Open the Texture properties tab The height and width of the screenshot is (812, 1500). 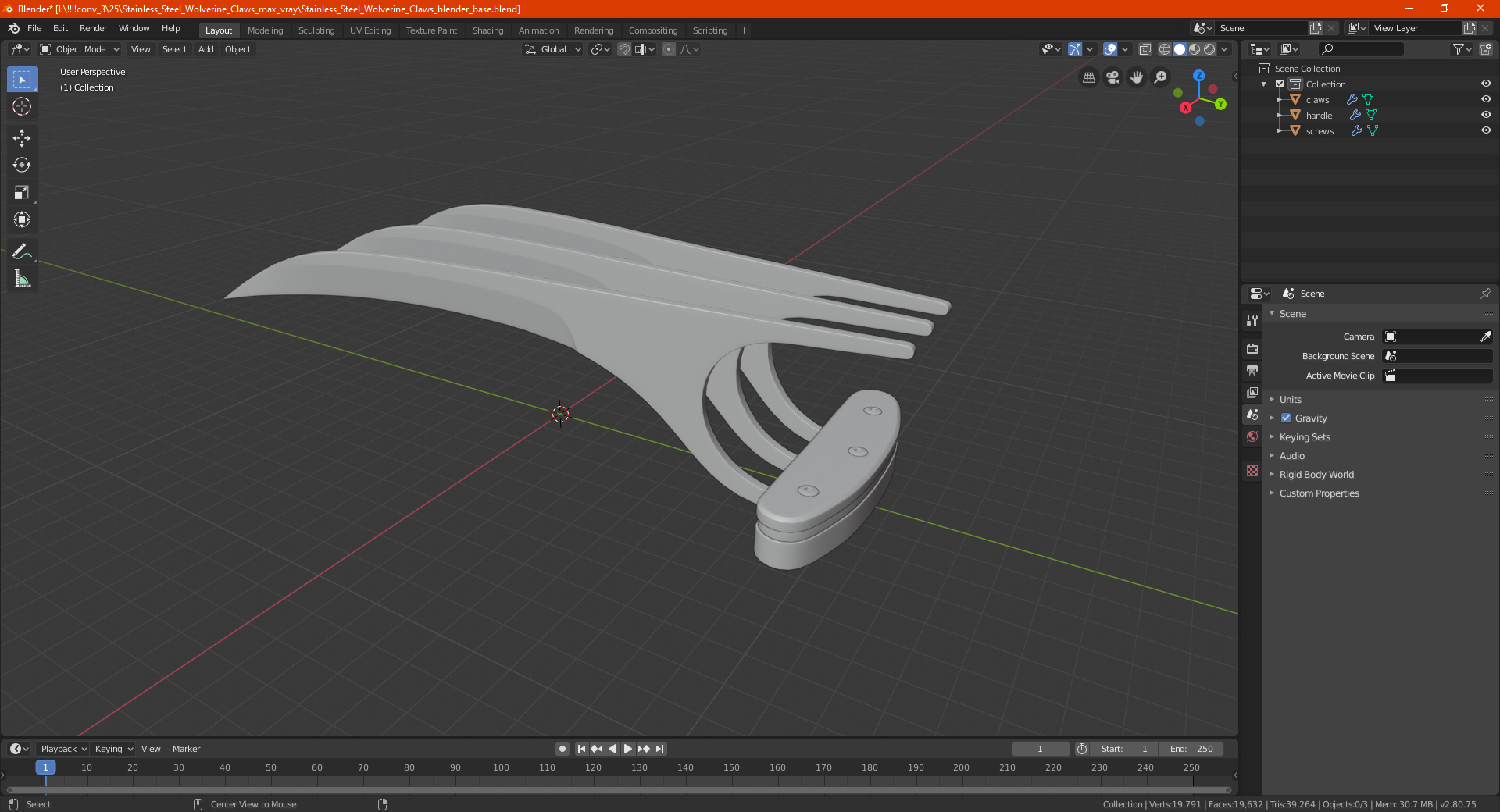[x=1252, y=471]
